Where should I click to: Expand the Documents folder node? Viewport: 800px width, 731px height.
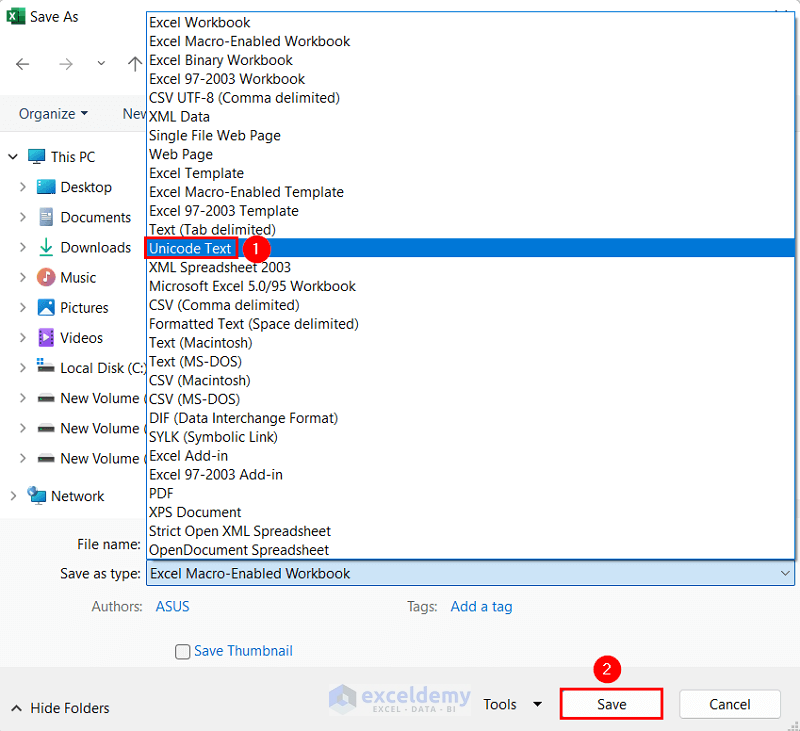[x=22, y=217]
